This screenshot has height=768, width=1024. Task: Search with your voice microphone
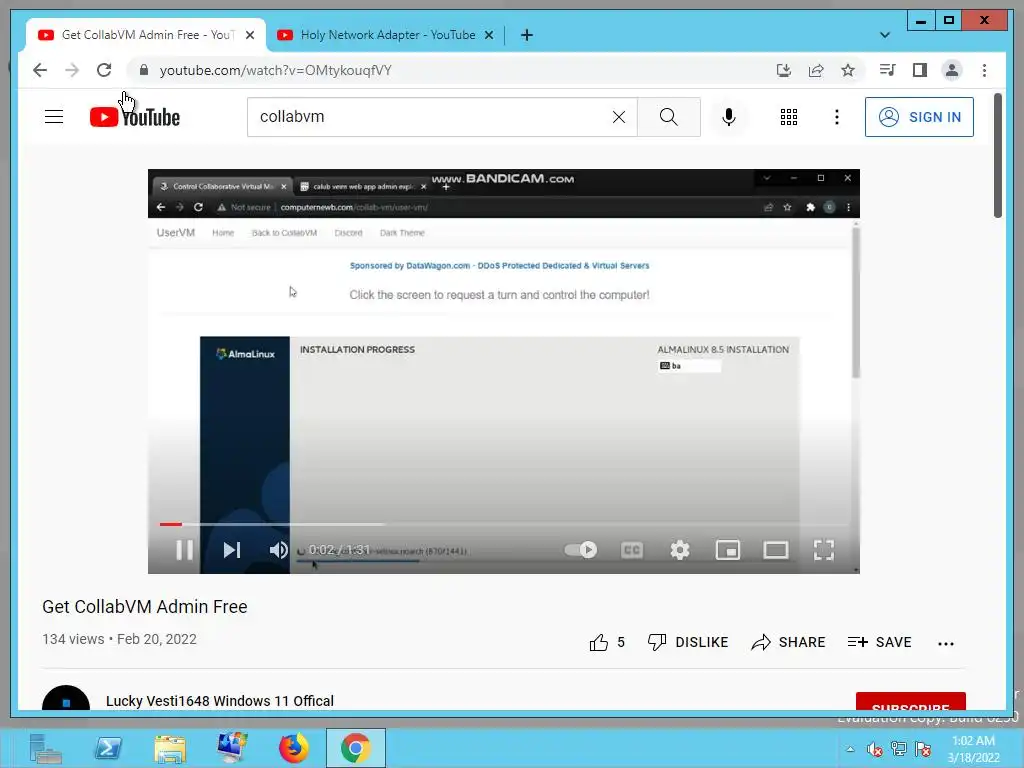[729, 117]
